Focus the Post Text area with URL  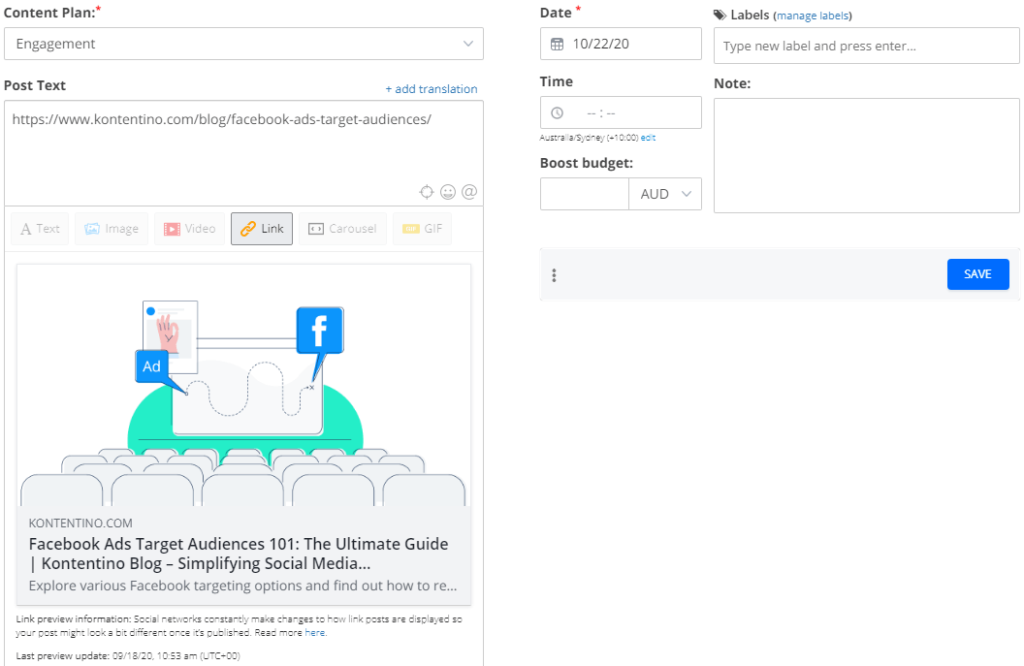click(244, 153)
